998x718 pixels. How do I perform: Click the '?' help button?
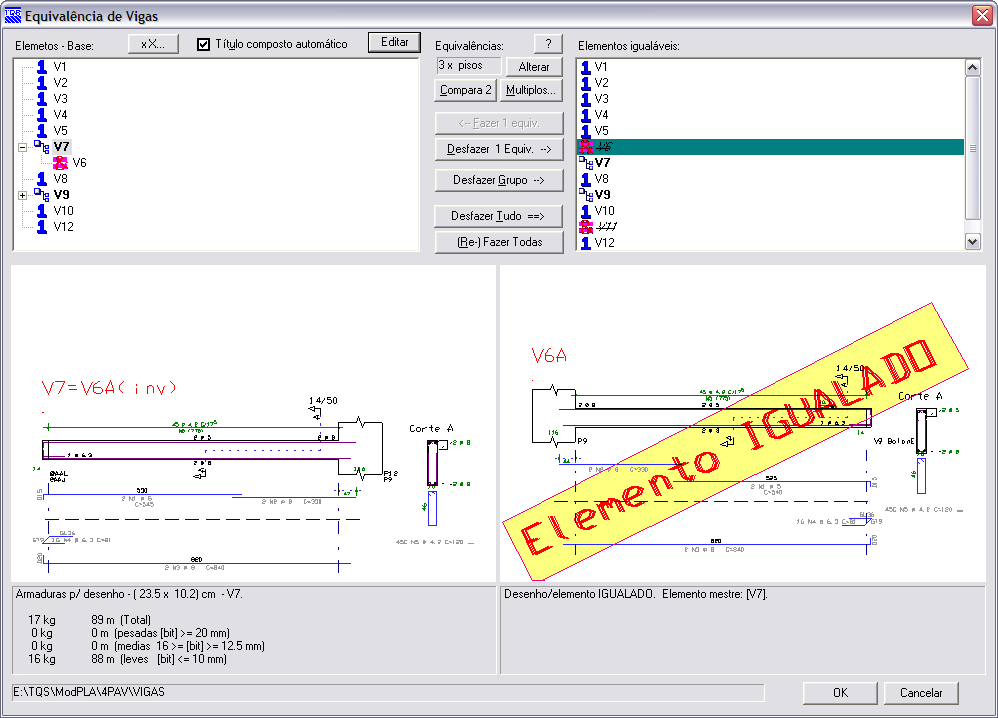pyautogui.click(x=548, y=44)
